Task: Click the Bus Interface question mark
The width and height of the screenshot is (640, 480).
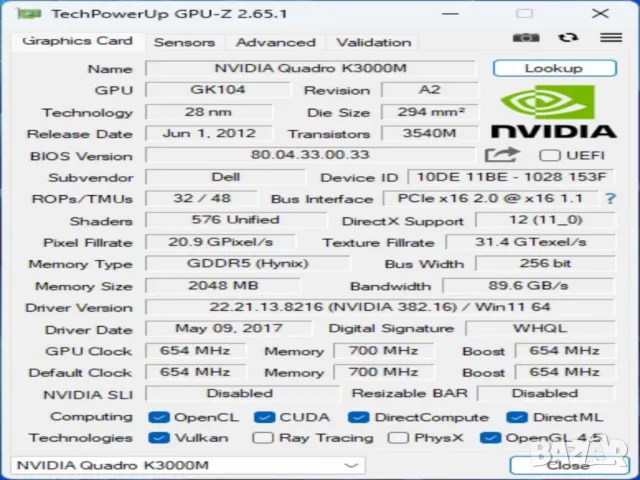Action: (610, 199)
